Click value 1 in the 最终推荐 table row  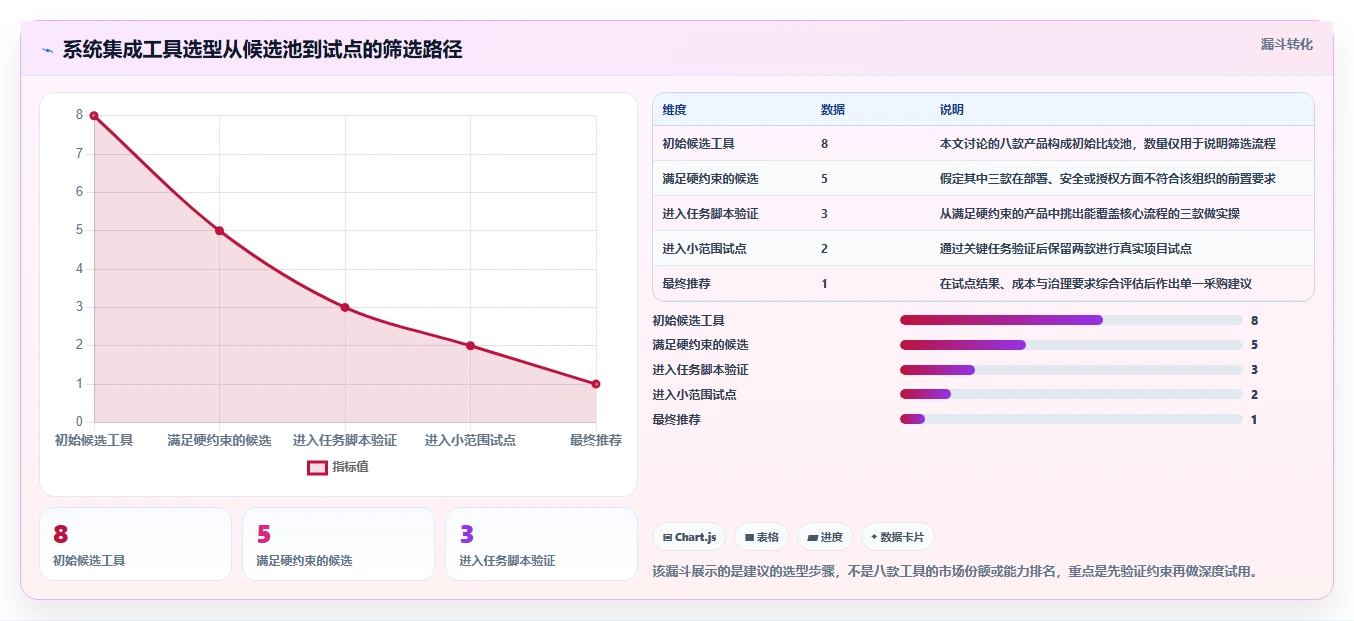point(824,284)
